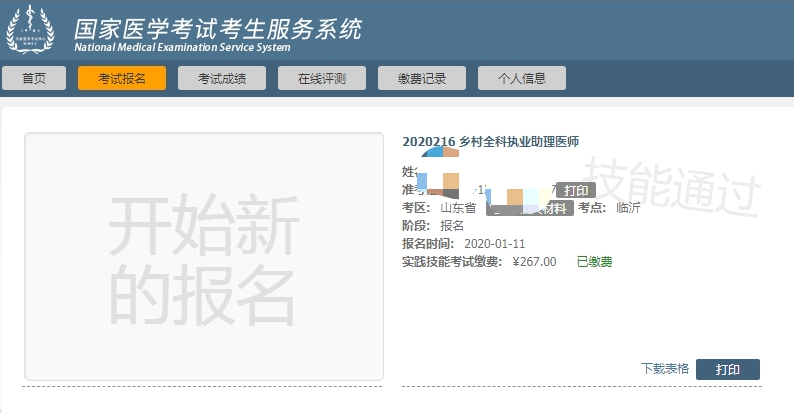Click the 临沂 exam site text
794x413 pixels.
tap(628, 208)
